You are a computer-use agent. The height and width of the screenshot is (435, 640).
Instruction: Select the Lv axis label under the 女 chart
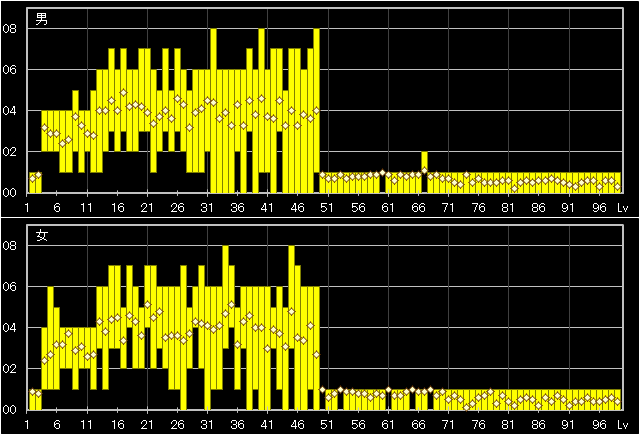tap(622, 425)
